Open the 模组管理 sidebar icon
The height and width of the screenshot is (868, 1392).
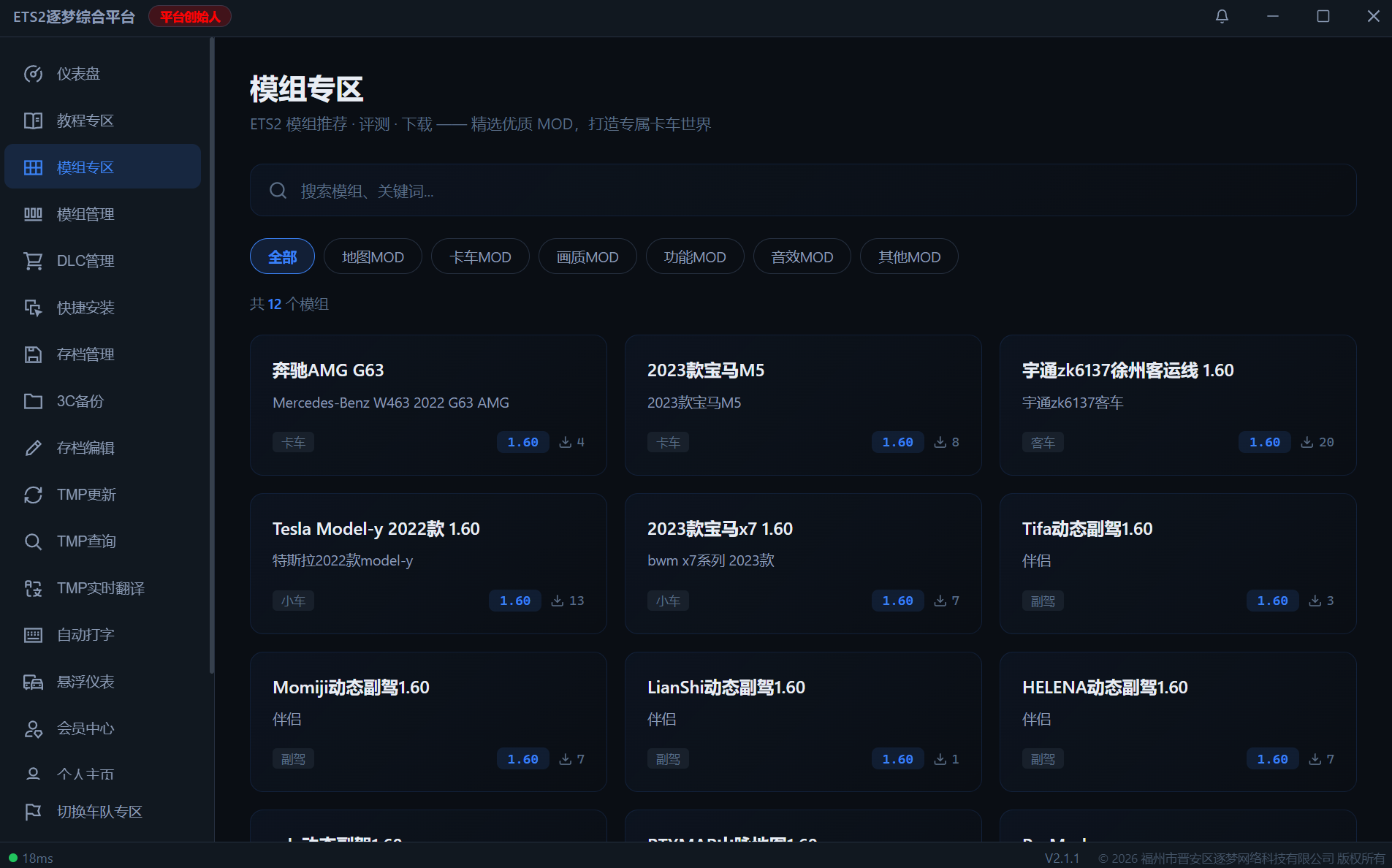click(33, 214)
